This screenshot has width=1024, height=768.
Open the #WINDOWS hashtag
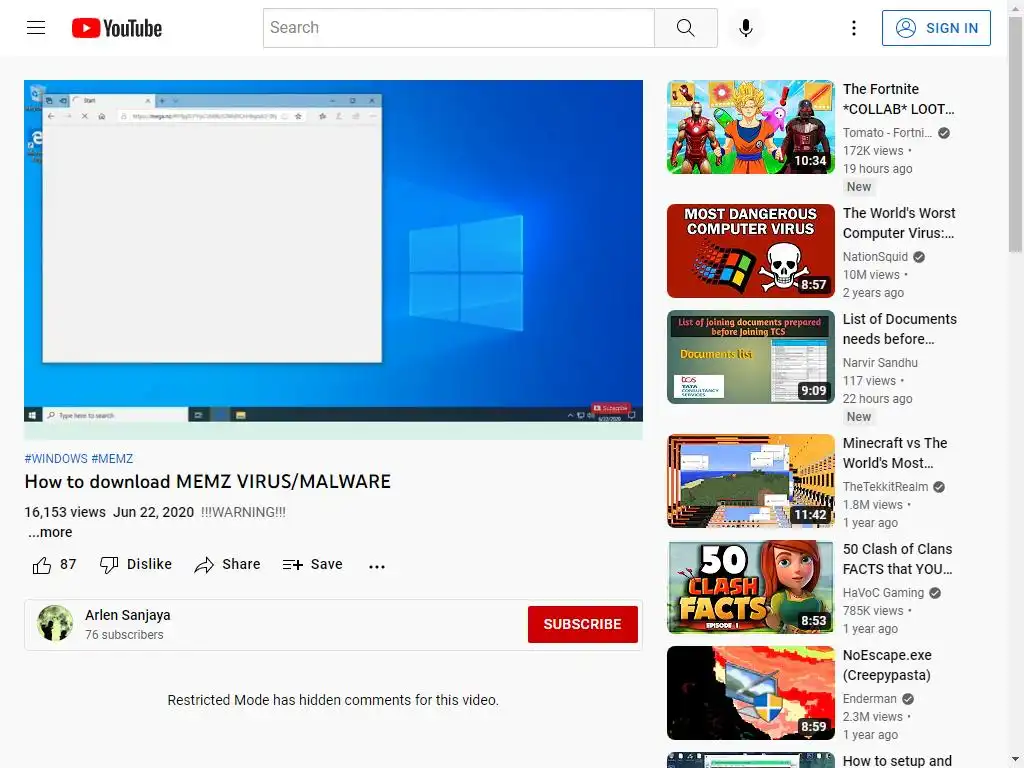56,458
